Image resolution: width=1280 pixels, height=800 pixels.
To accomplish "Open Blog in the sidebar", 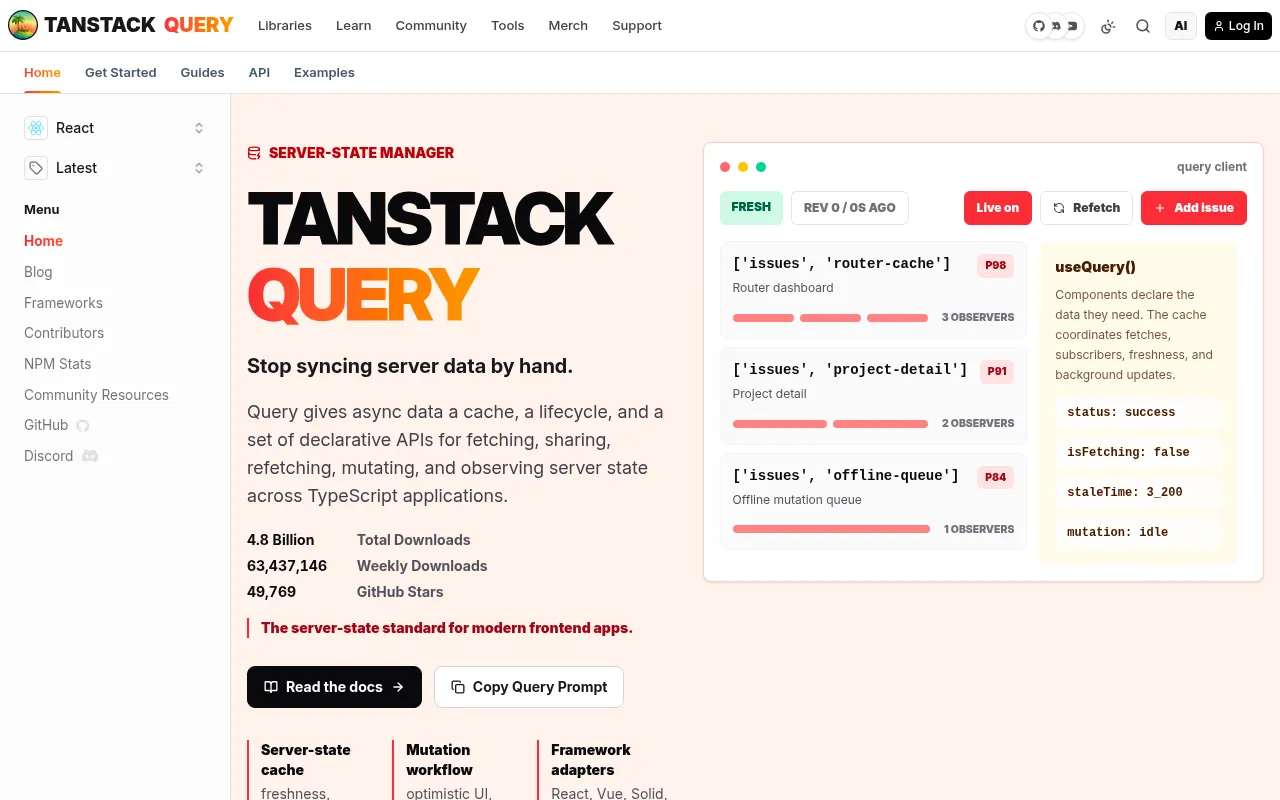I will coord(38,272).
